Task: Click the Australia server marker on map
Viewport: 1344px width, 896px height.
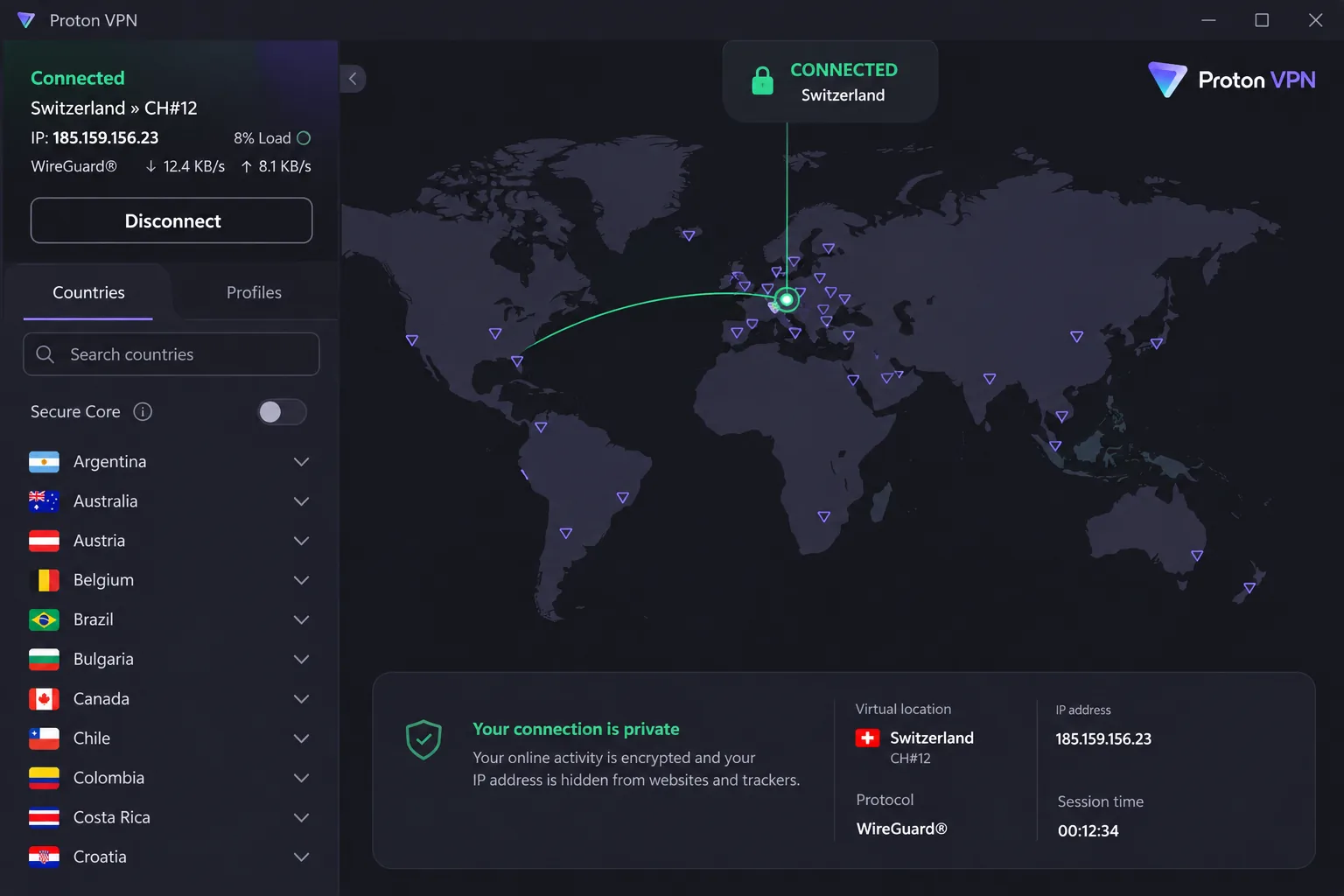Action: point(1197,556)
